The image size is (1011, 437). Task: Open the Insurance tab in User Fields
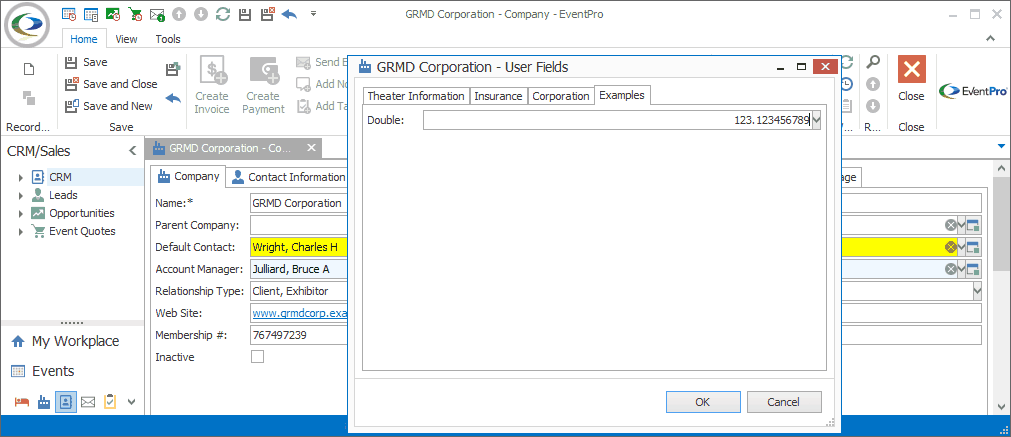(x=498, y=96)
